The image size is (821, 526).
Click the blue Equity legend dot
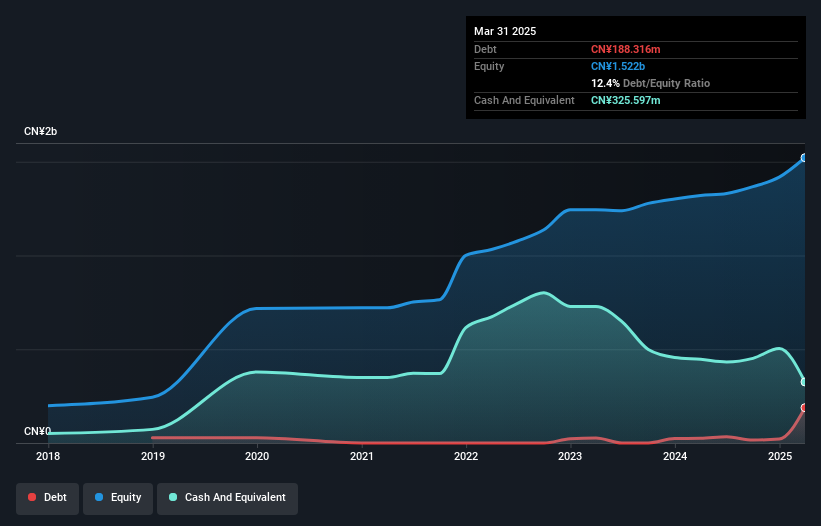(x=99, y=497)
